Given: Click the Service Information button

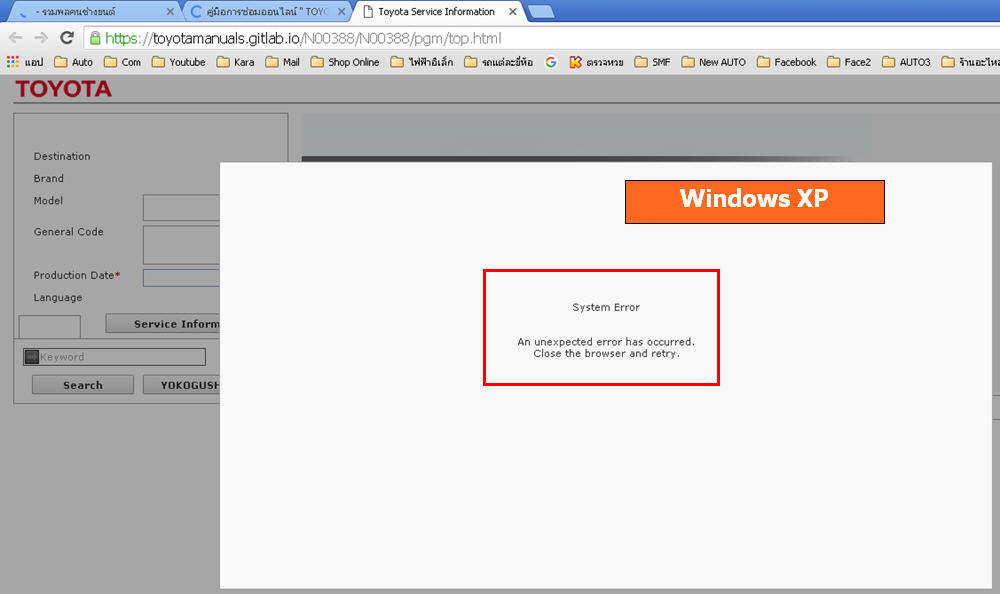Looking at the screenshot, I should click(163, 323).
